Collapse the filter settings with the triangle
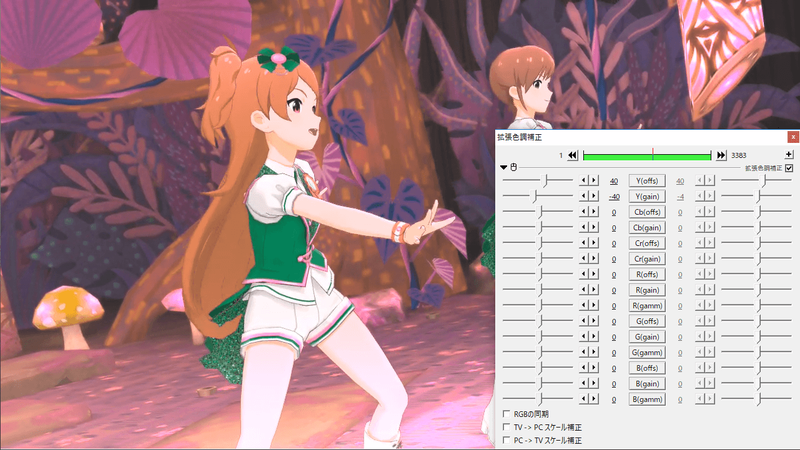This screenshot has width=800, height=450. pyautogui.click(x=504, y=167)
